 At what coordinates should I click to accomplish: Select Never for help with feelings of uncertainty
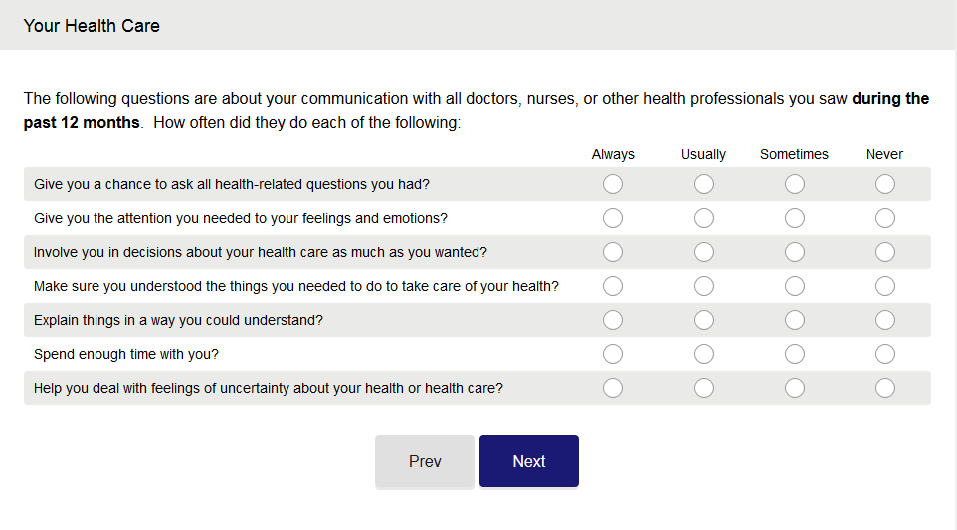pyautogui.click(x=884, y=388)
